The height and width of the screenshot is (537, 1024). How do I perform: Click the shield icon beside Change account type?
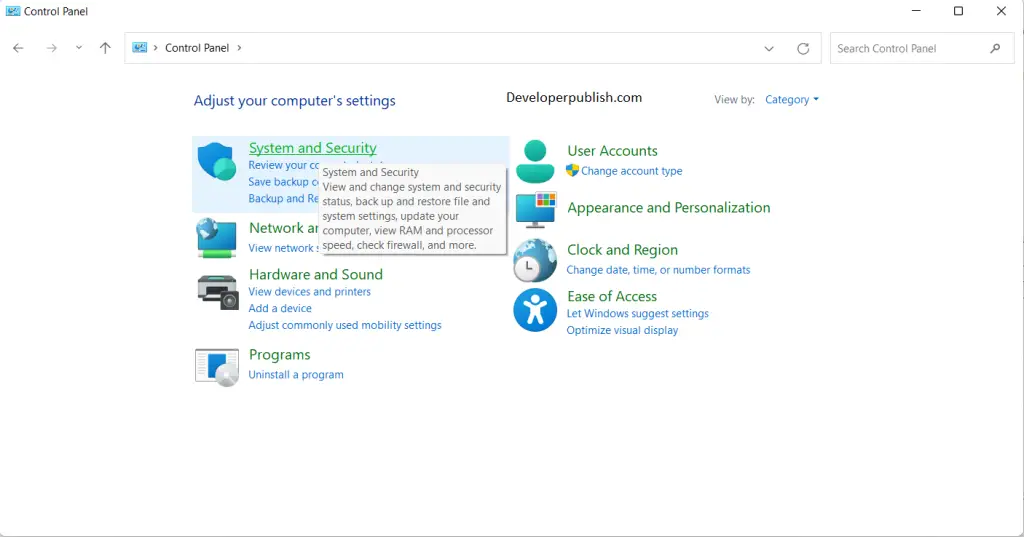572,171
